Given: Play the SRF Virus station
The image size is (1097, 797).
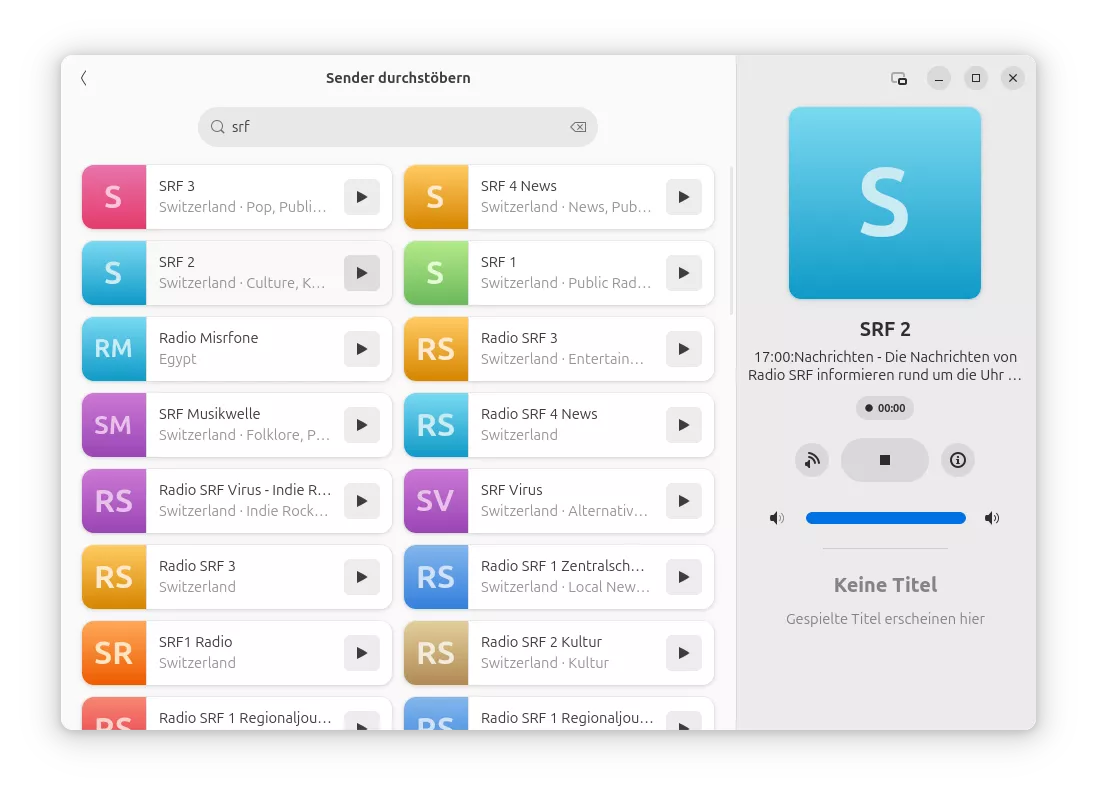Looking at the screenshot, I should 683,501.
